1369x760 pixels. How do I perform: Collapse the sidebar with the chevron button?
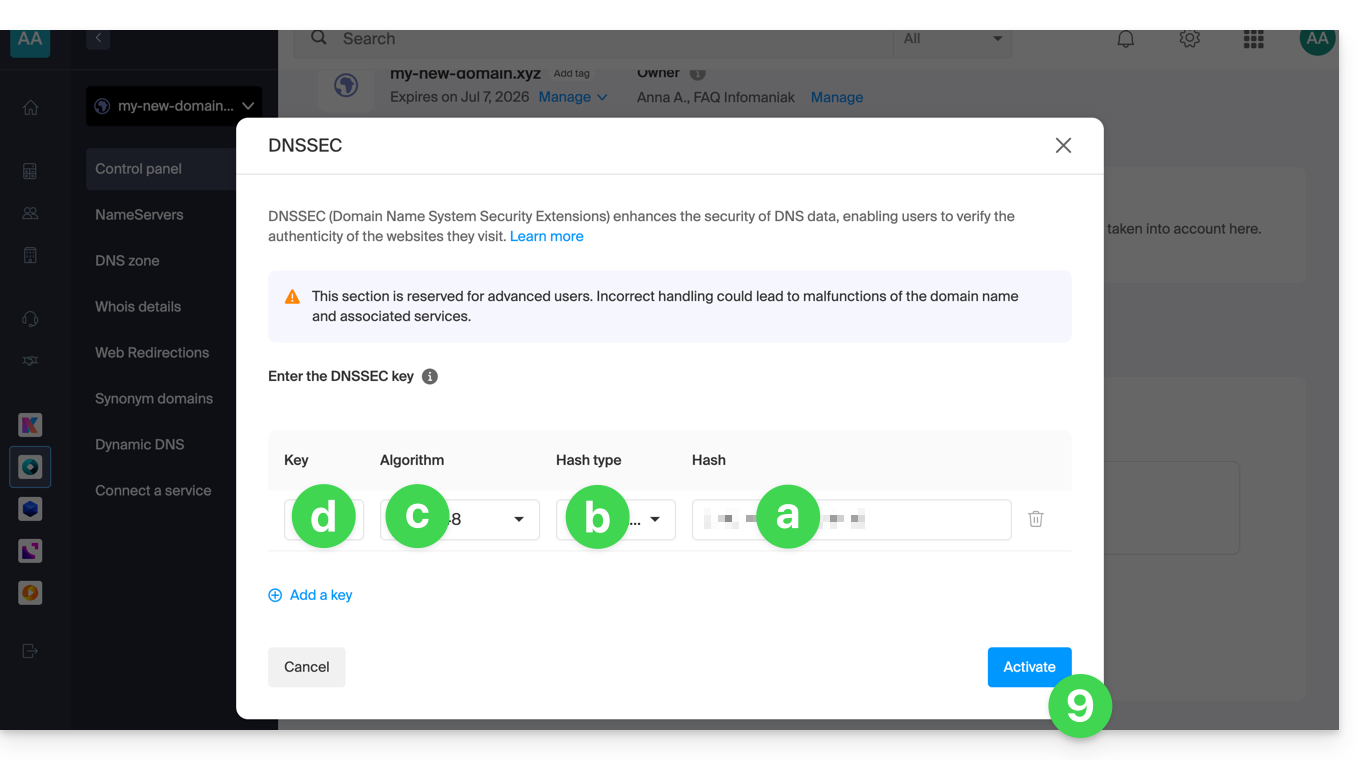click(x=98, y=39)
